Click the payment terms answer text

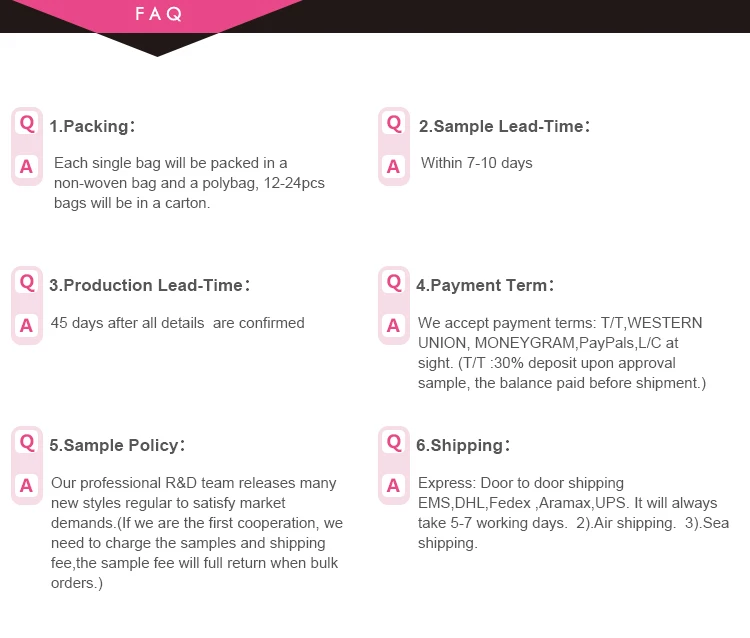561,353
